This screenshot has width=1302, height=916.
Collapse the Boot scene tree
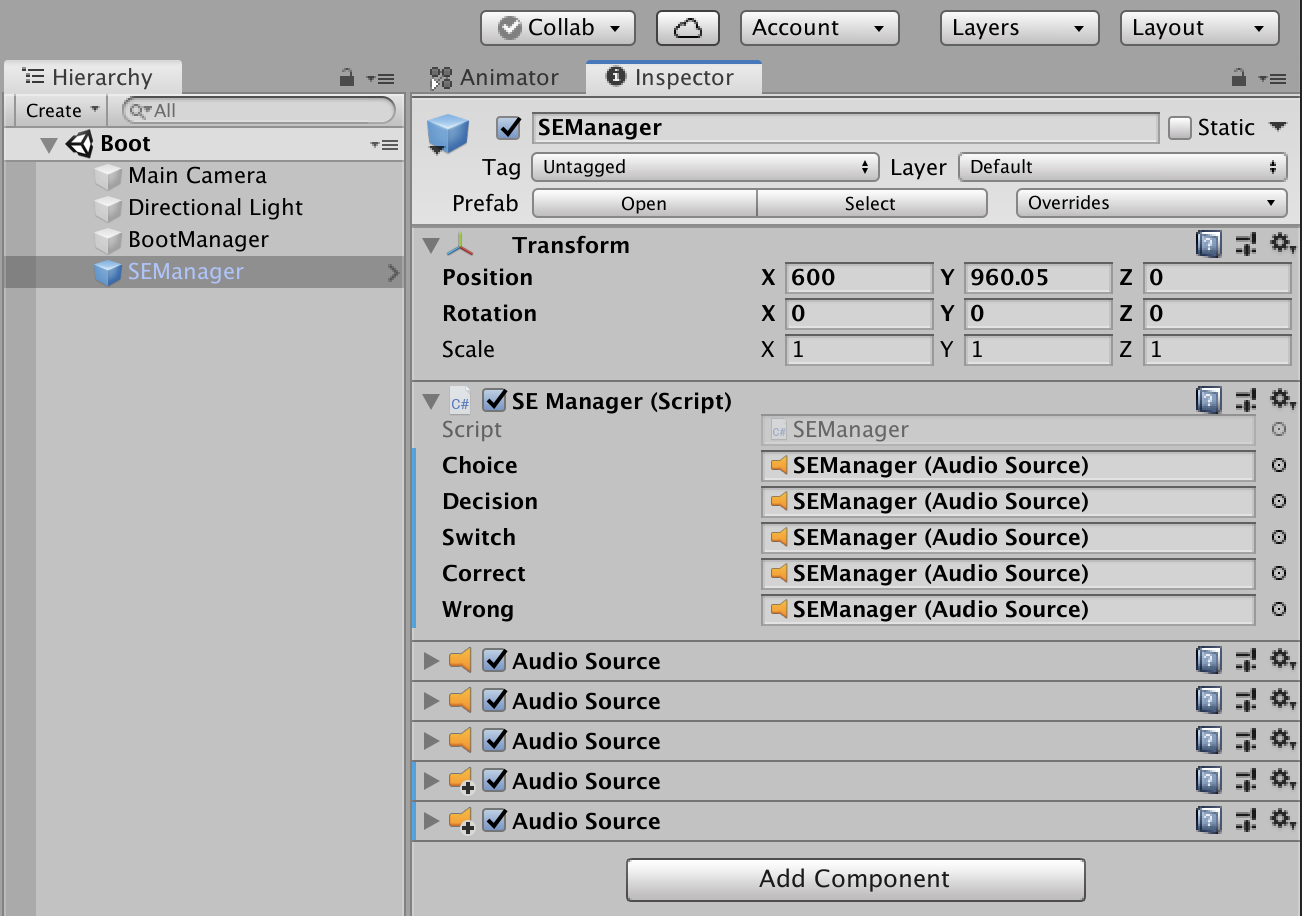click(x=49, y=145)
